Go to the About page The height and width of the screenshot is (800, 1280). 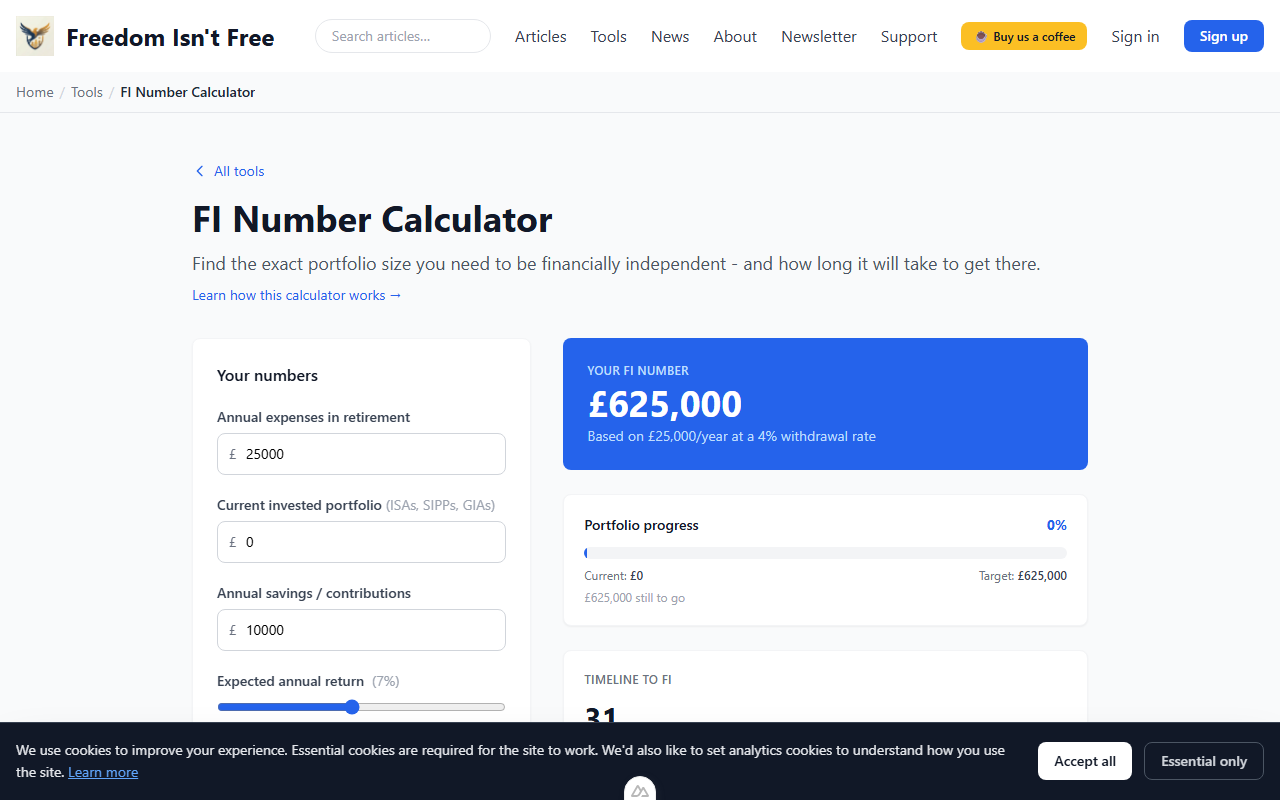(735, 36)
